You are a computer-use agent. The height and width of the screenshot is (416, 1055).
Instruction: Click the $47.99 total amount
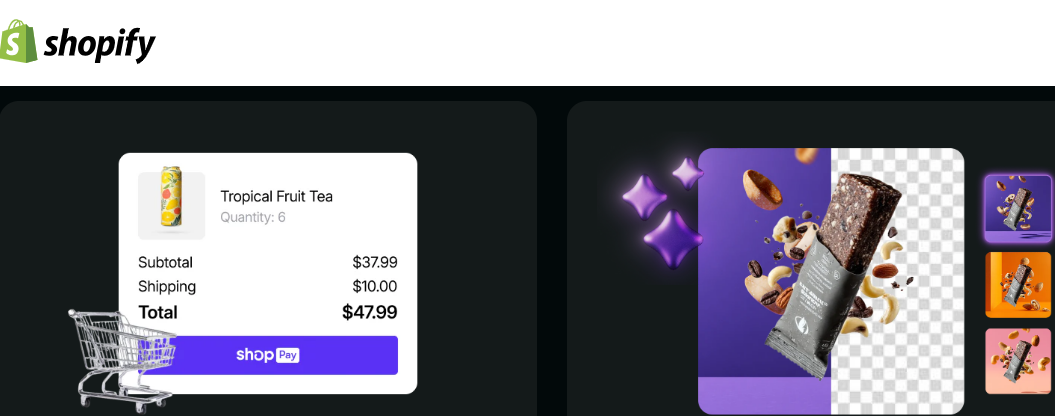tap(369, 312)
